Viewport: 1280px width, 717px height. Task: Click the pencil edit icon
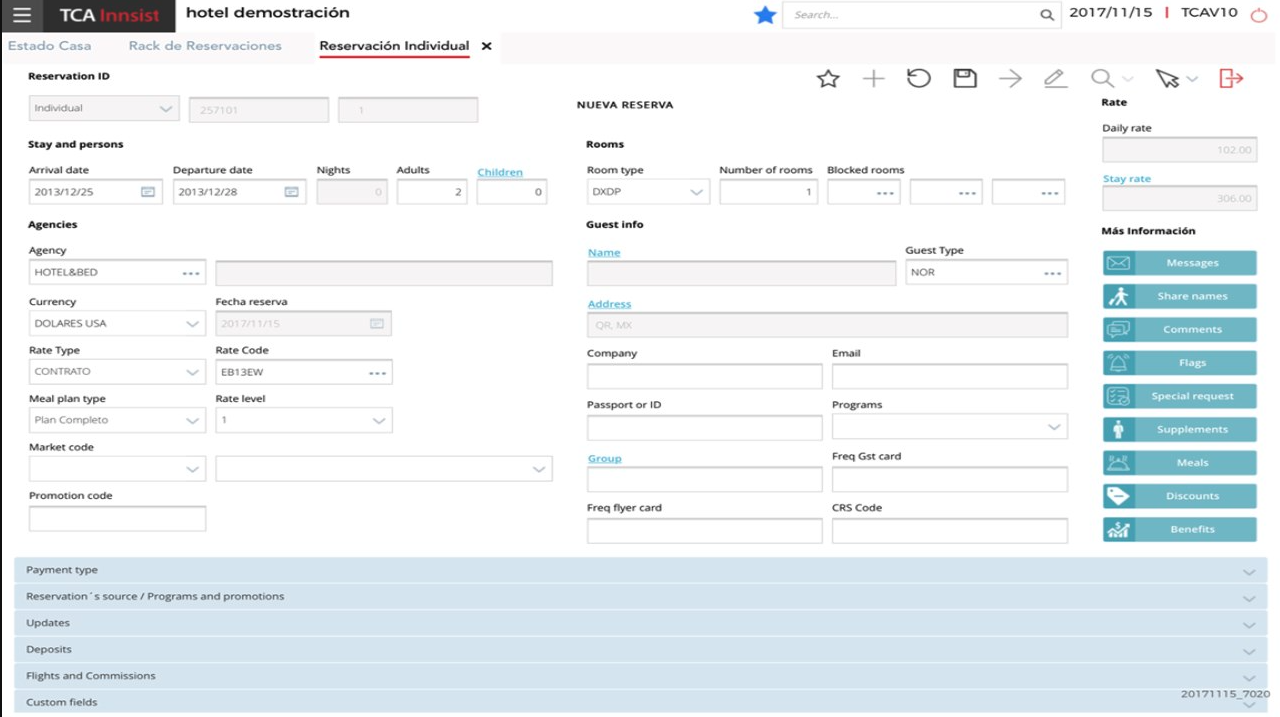pos(1055,79)
